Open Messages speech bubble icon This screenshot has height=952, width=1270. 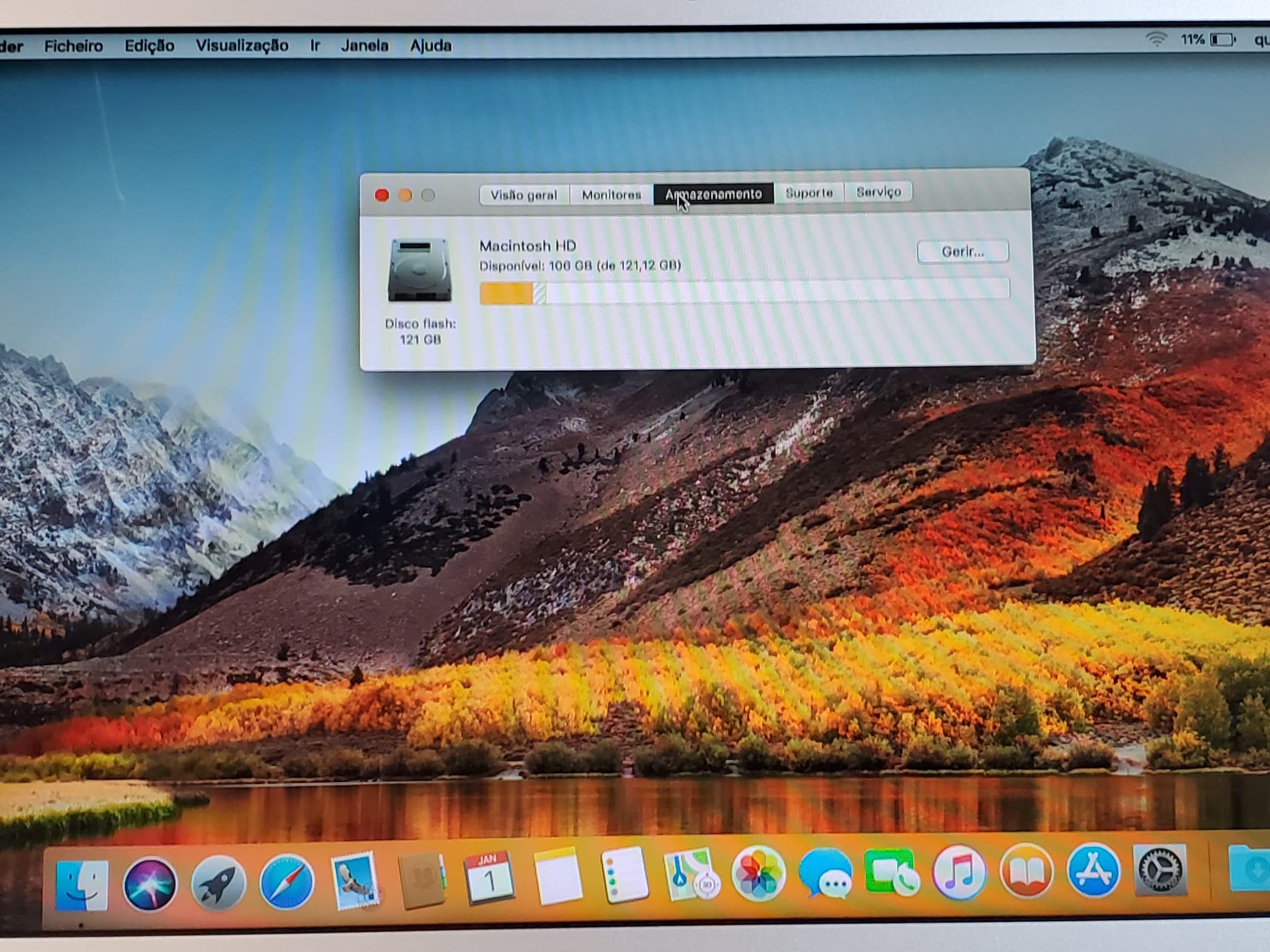[826, 873]
